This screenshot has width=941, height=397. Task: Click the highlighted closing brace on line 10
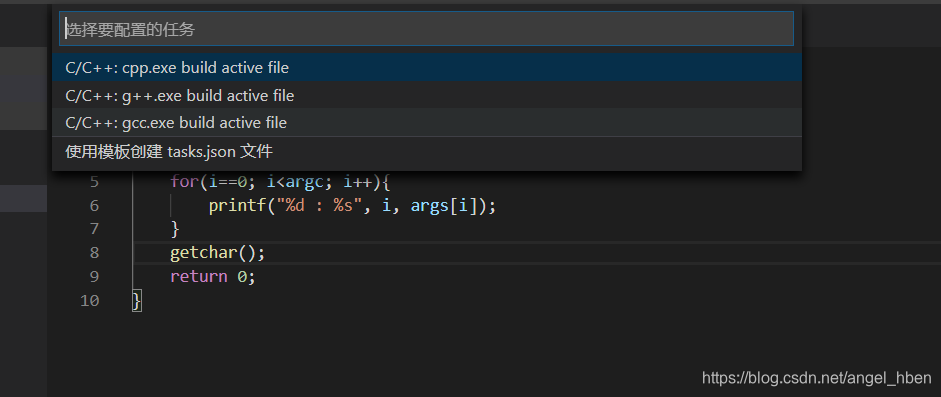(x=137, y=300)
